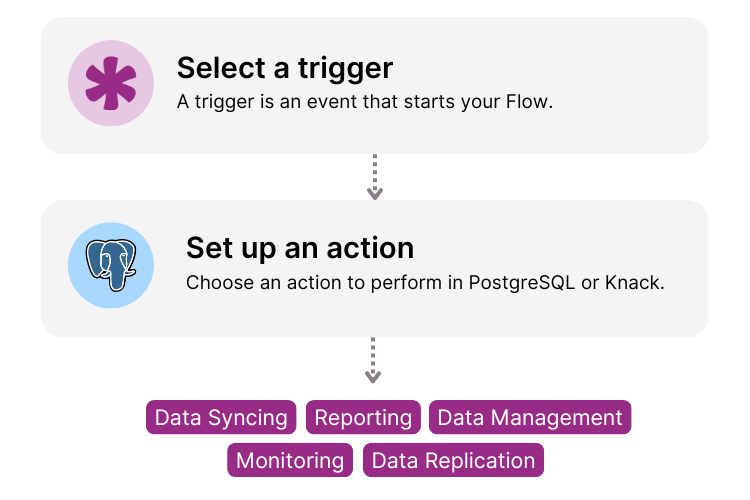The image size is (750, 500).
Task: Open the "Set up an action" heading
Action: (300, 247)
